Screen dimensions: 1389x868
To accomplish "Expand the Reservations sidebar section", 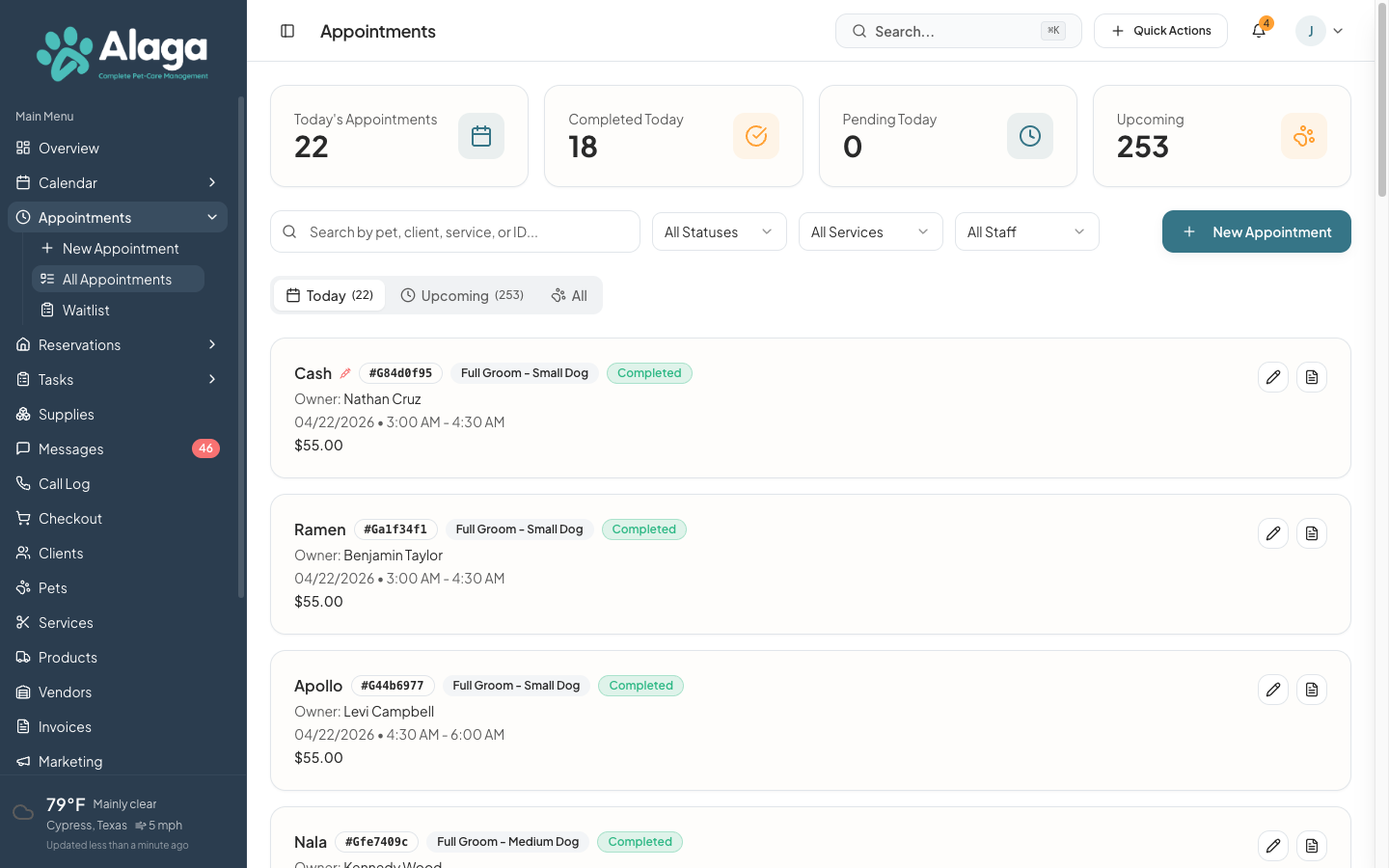I will tap(118, 344).
